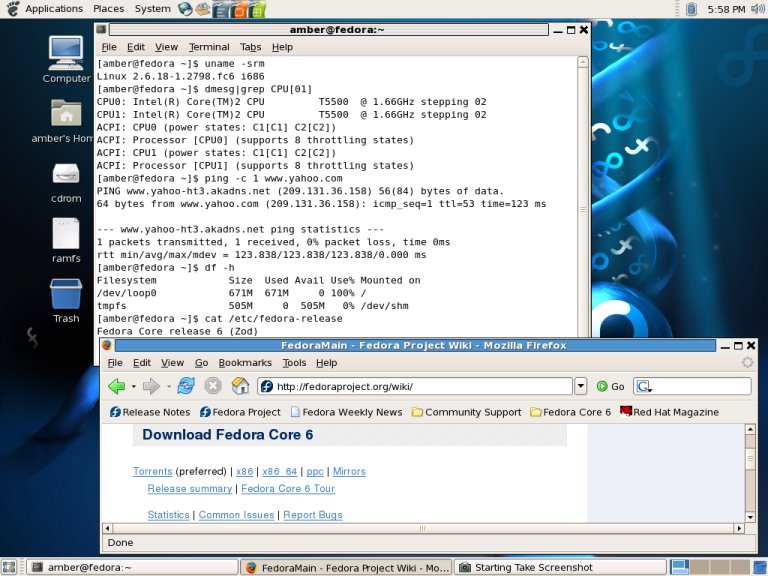Click the Firefox Stop button
Image resolution: width=768 pixels, height=576 pixels.
[213, 386]
